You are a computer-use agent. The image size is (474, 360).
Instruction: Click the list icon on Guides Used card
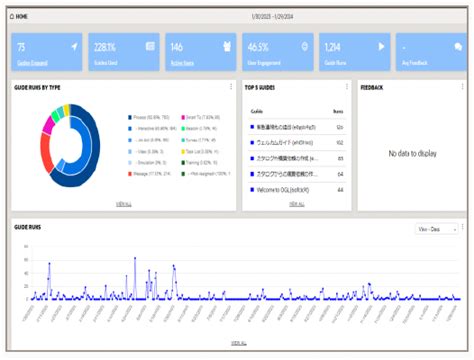[x=150, y=46]
